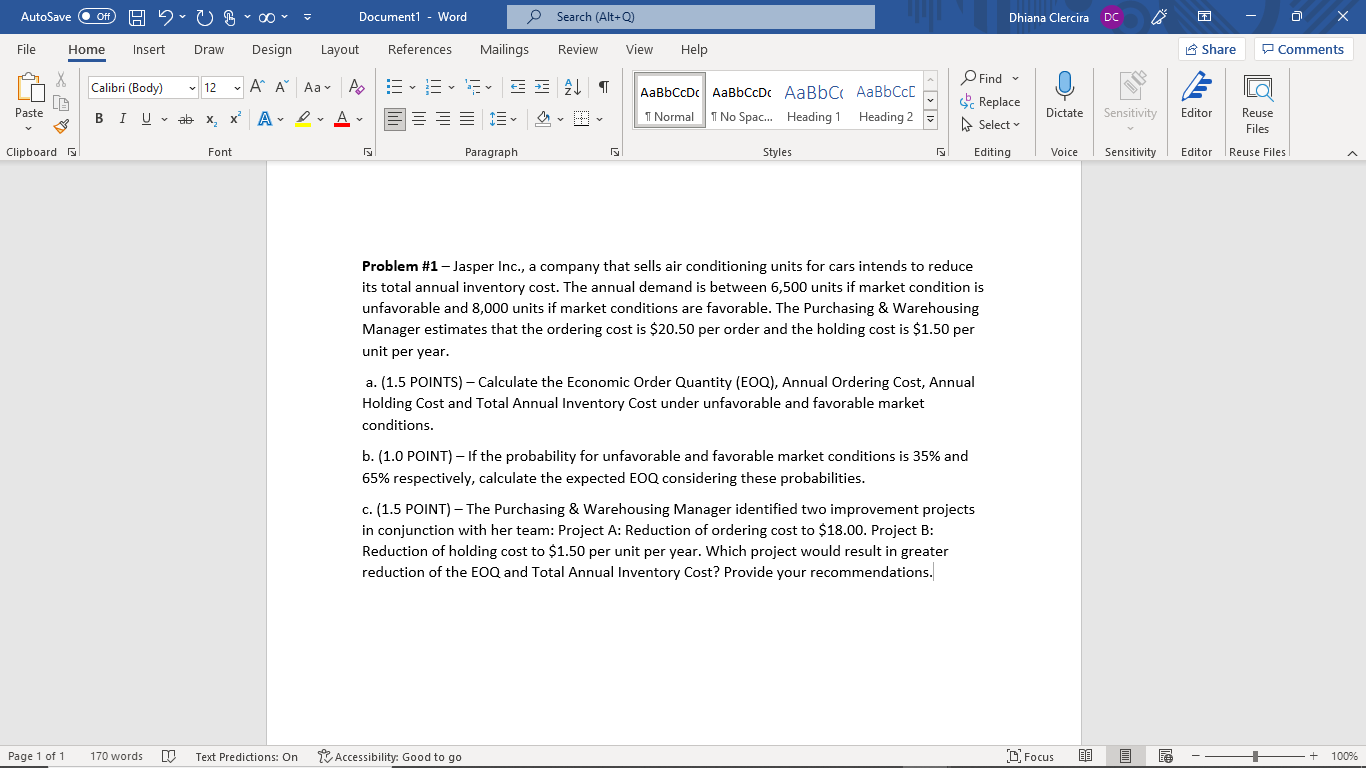1366x768 pixels.
Task: Toggle bold formatting
Action: click(98, 118)
